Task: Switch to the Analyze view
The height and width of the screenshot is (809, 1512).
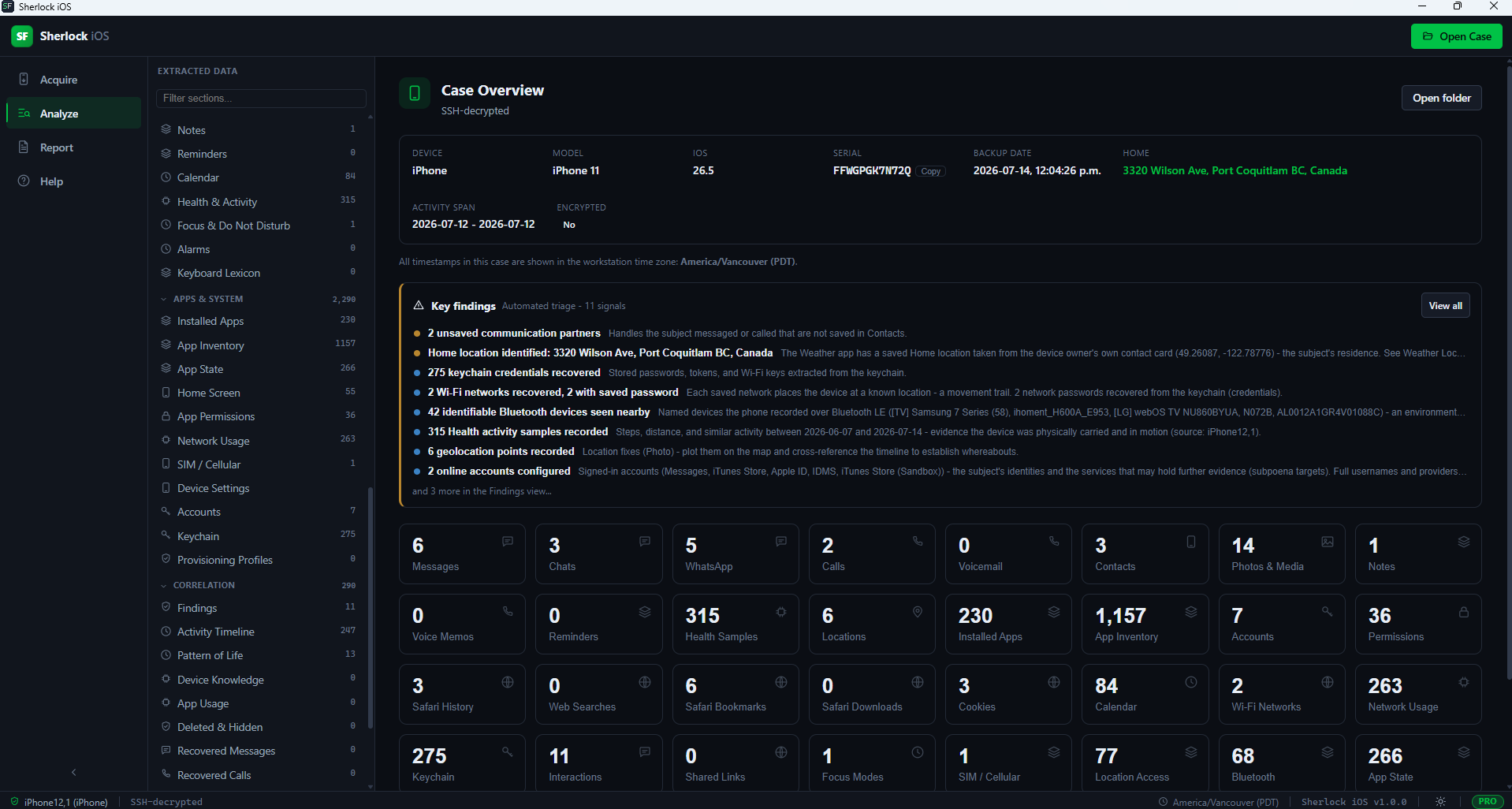Action: coord(73,114)
